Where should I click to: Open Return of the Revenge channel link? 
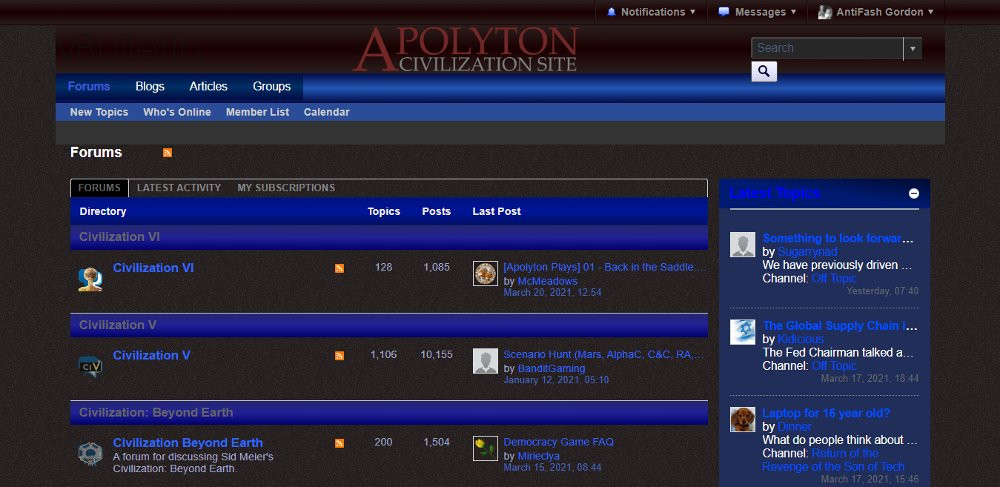click(x=833, y=460)
